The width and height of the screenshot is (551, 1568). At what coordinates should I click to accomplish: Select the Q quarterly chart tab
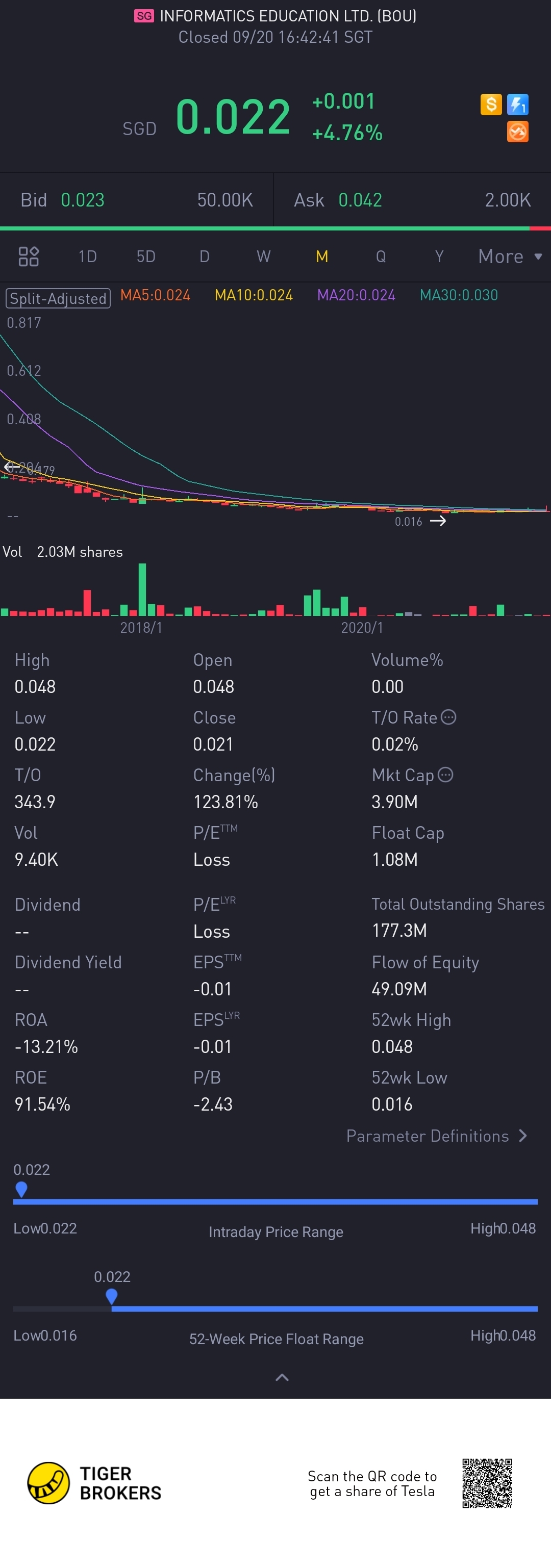pos(381,256)
